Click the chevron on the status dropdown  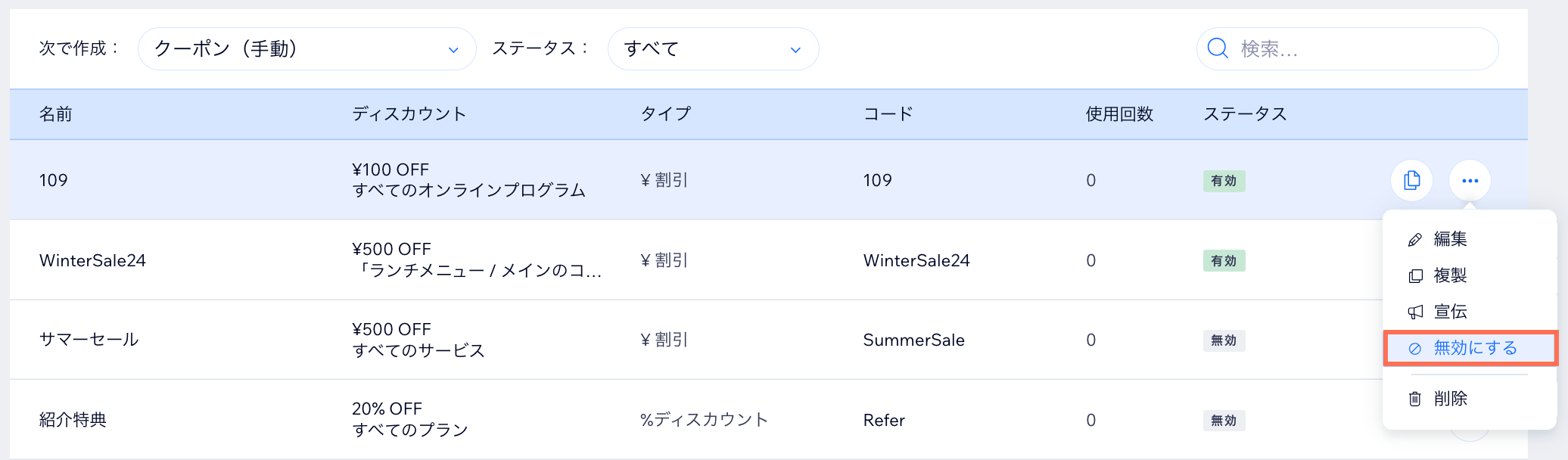coord(794,49)
